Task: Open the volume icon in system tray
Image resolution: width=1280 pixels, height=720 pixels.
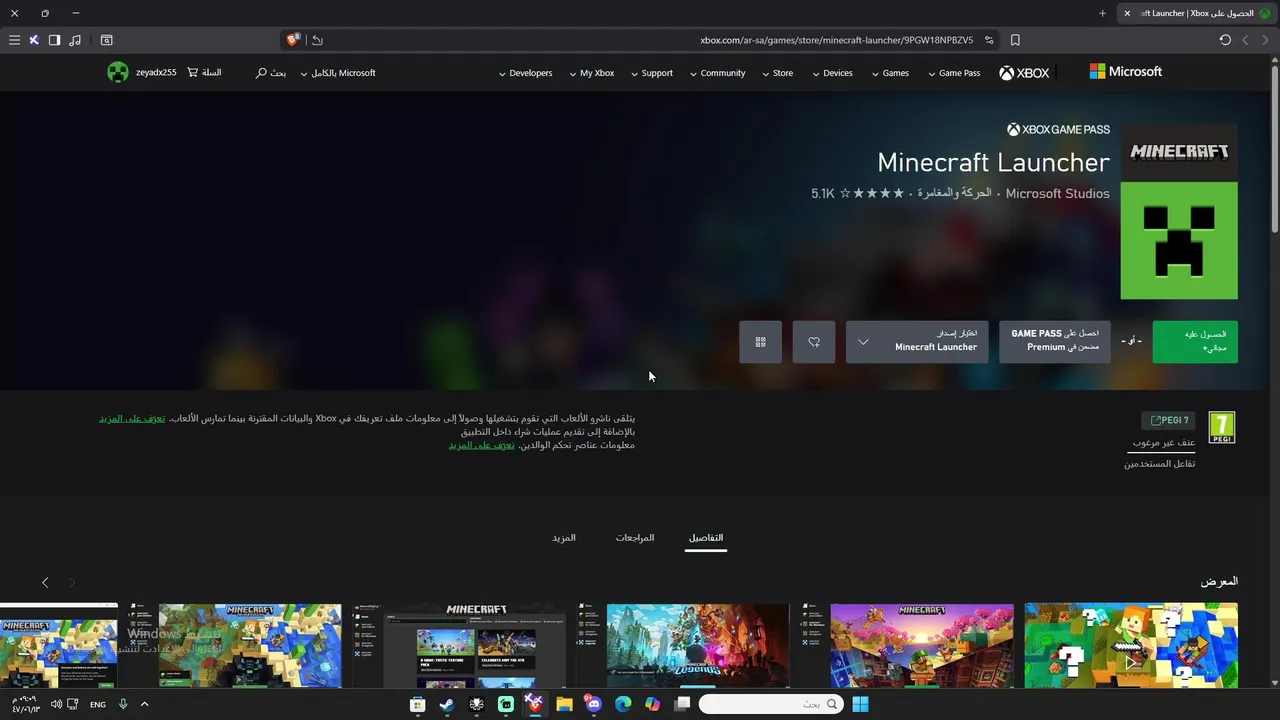Action: 56,704
